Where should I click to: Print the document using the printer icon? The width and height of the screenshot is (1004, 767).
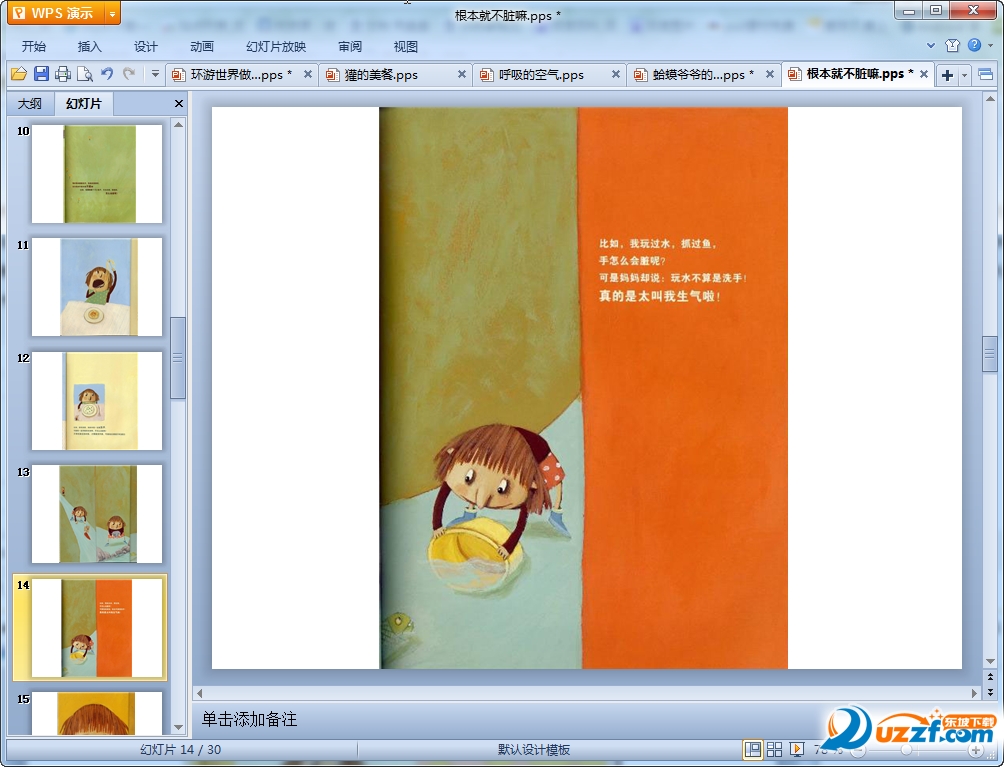pyautogui.click(x=63, y=74)
